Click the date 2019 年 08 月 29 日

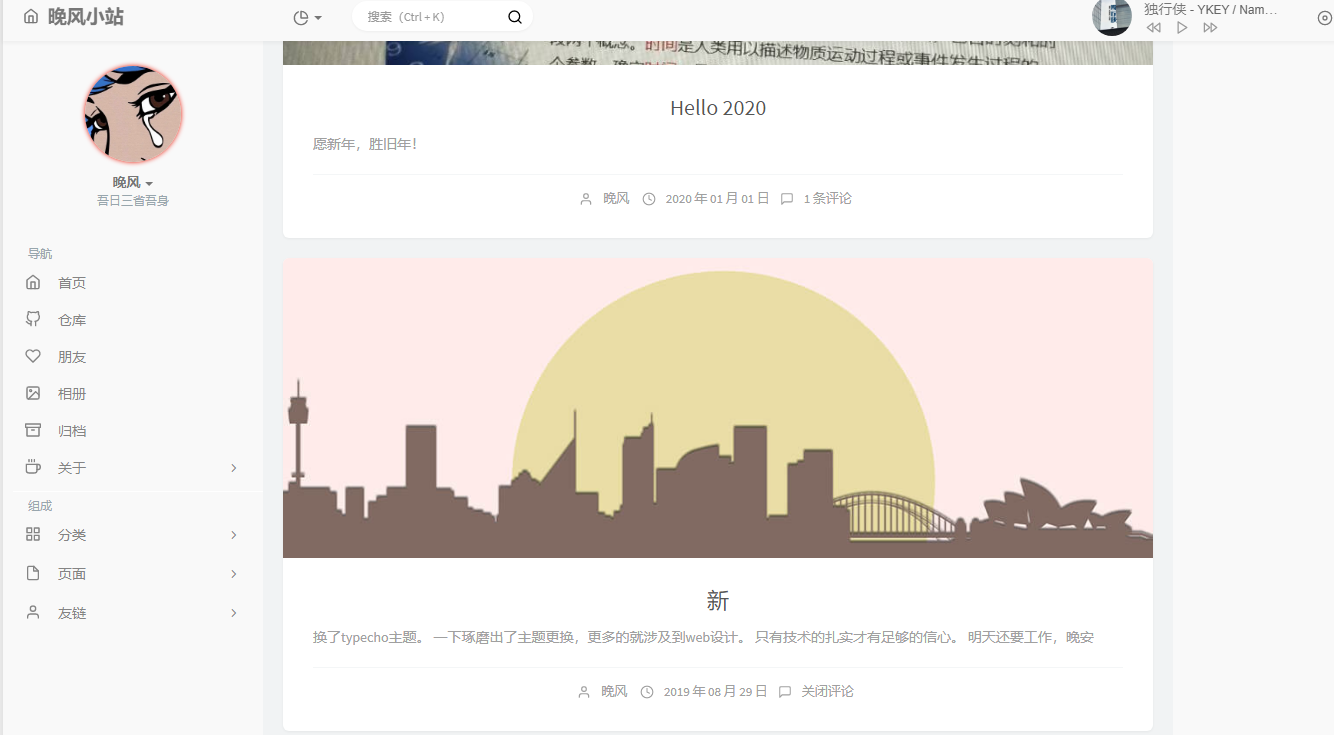click(x=715, y=691)
